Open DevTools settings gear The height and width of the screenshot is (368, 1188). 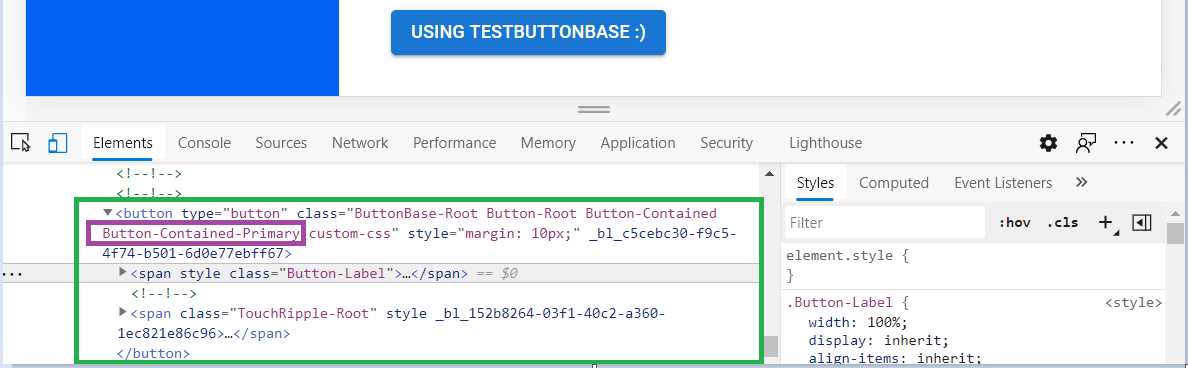[1048, 143]
